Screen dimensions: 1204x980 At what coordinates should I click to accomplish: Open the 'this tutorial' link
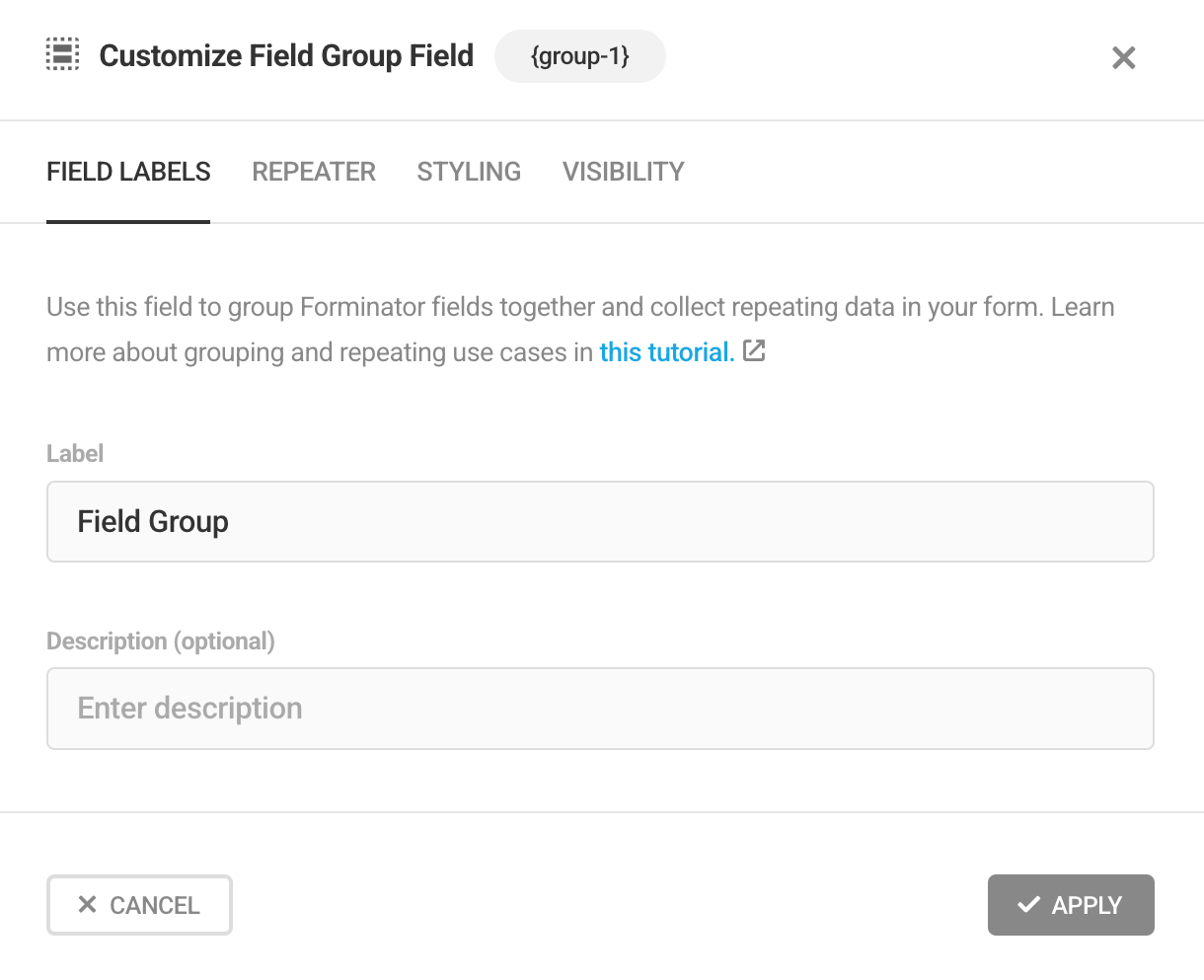[x=667, y=352]
